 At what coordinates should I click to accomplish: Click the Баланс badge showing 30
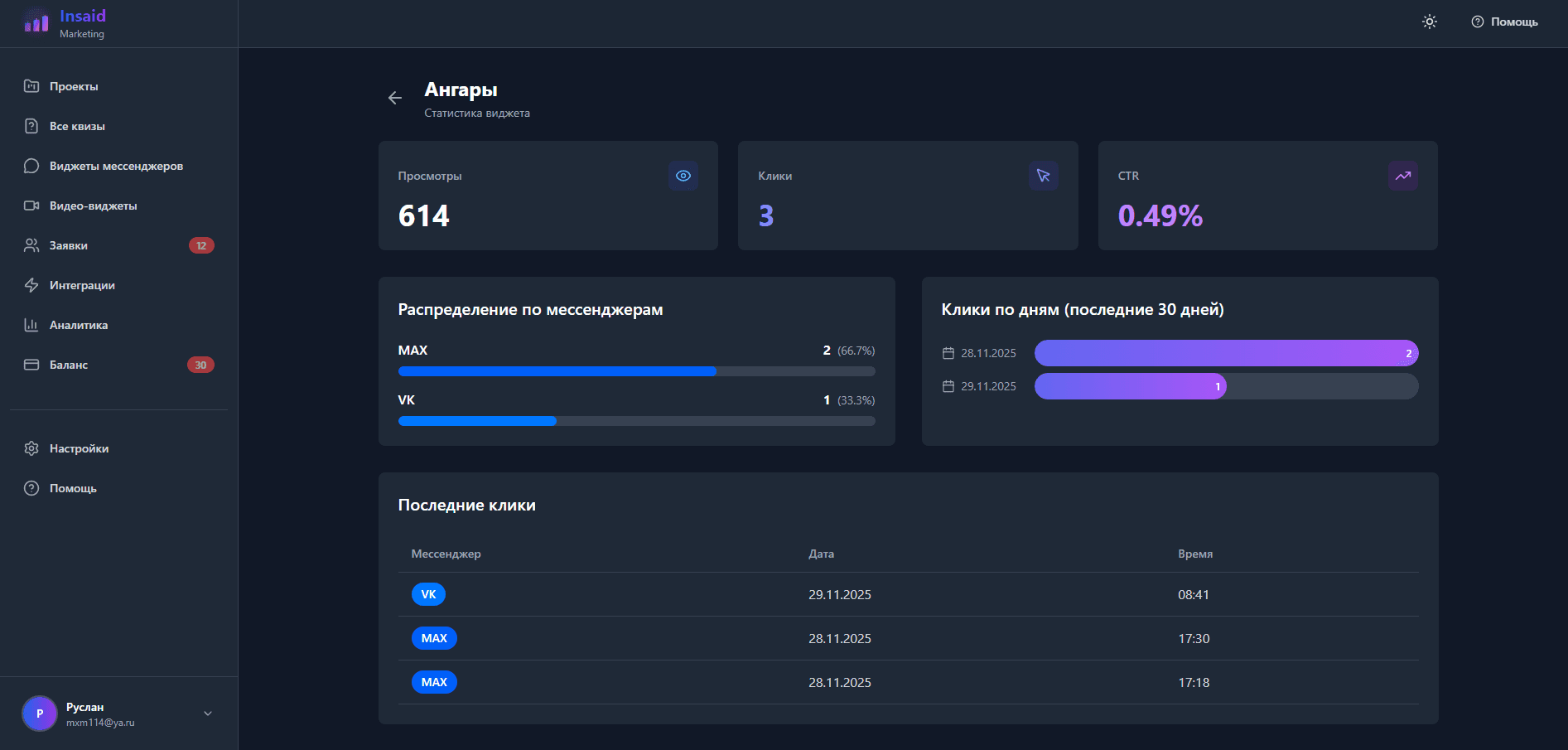point(200,365)
